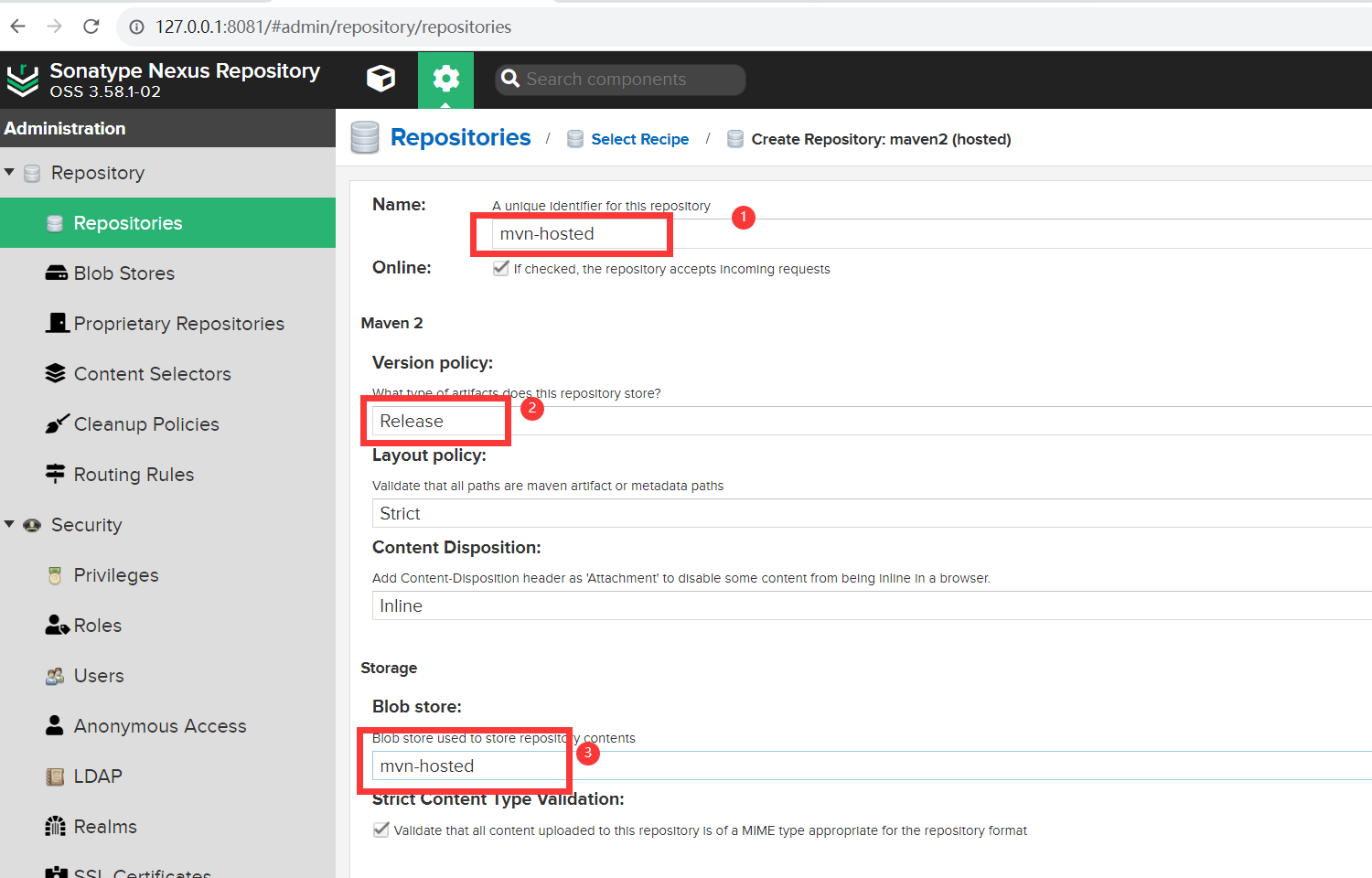Viewport: 1372px width, 878px height.
Task: Select Routing Rules sidebar item
Action: pos(134,475)
